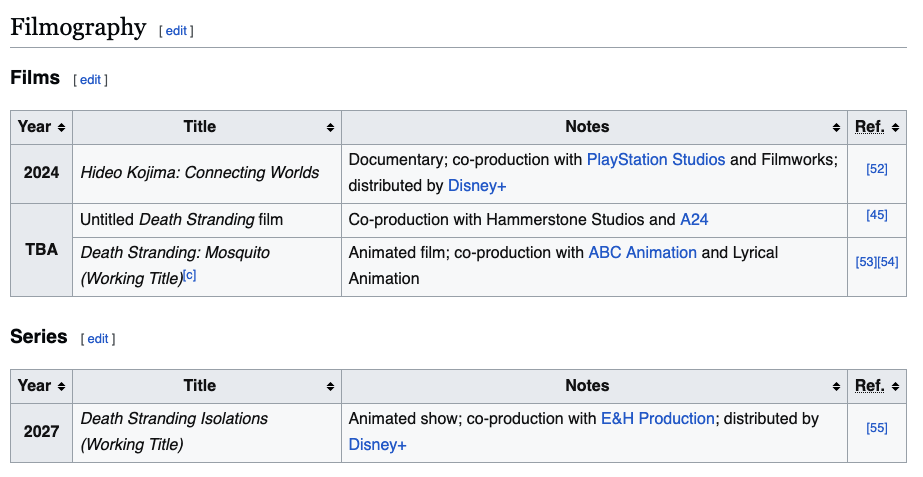Sort Series table by Ref. arrows
The image size is (923, 477).
[895, 386]
